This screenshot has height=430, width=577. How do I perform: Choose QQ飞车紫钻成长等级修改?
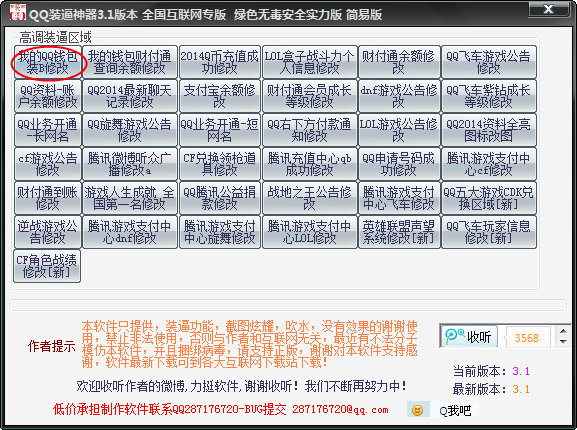click(x=489, y=96)
